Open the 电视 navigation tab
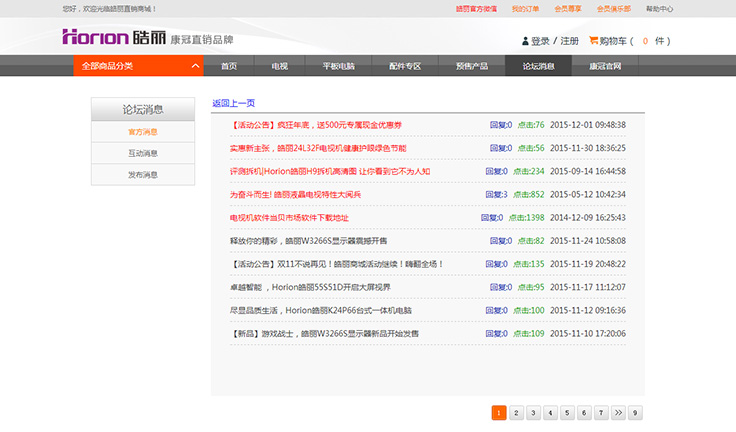The height and width of the screenshot is (432, 736). coord(280,66)
